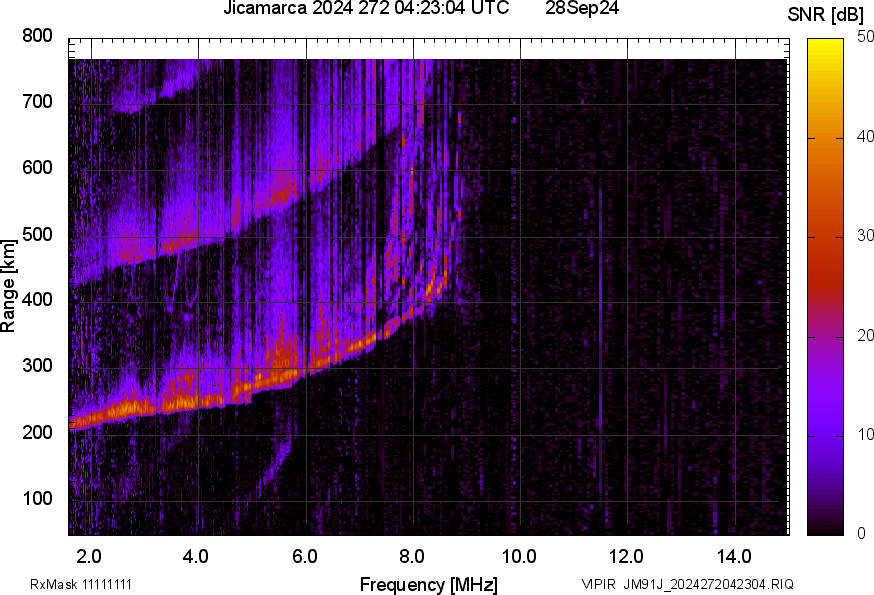Image resolution: width=874 pixels, height=595 pixels.
Task: Click the Frequency [MHz] axis label
Action: tap(428, 584)
